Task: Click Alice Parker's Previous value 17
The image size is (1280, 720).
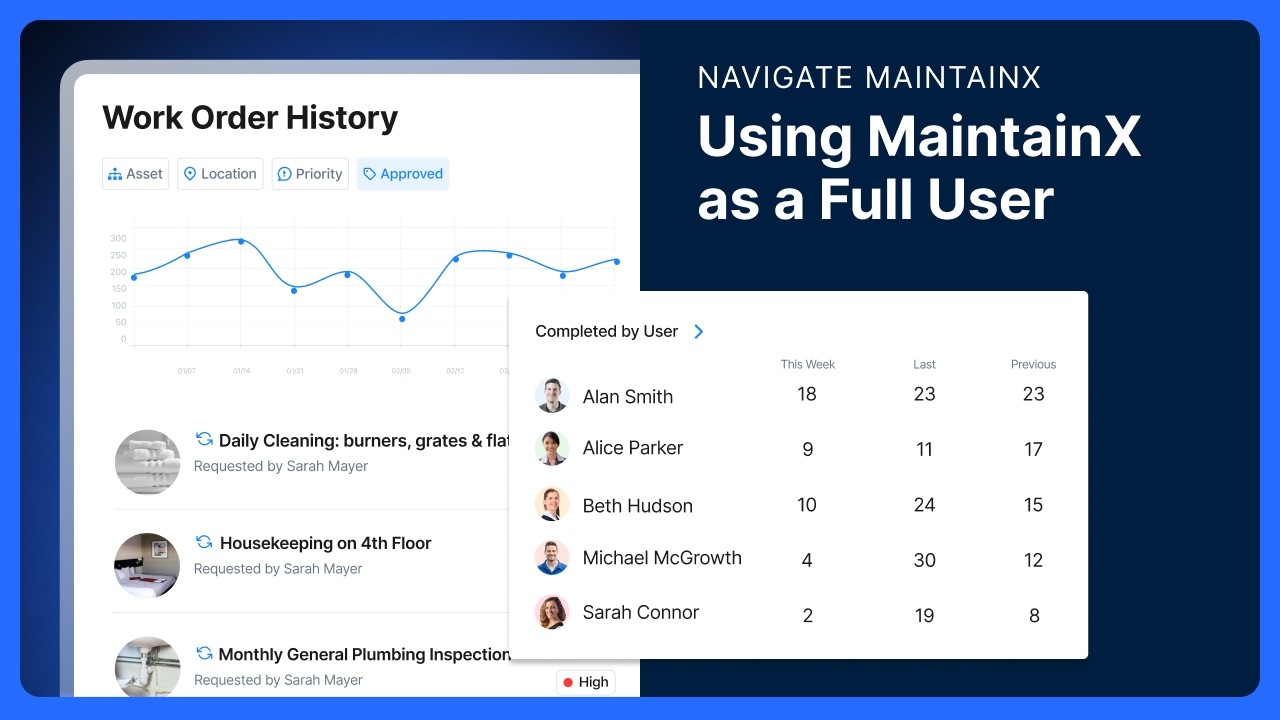Action: (1033, 450)
